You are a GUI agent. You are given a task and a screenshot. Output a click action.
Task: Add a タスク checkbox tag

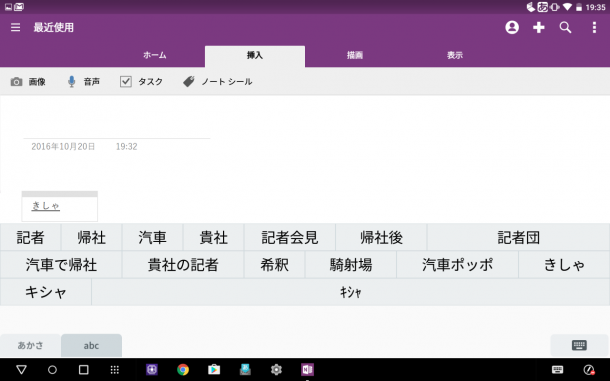(x=141, y=82)
